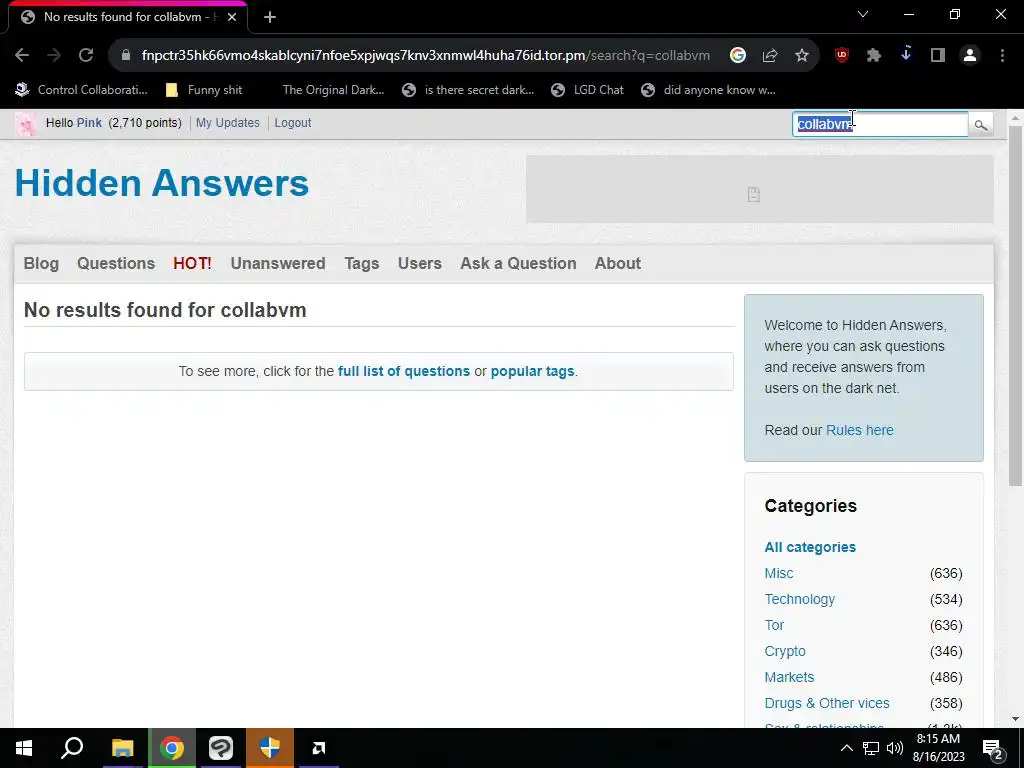Open the extensions puzzle-piece menu
Screen dimensions: 1024x768
(x=874, y=56)
